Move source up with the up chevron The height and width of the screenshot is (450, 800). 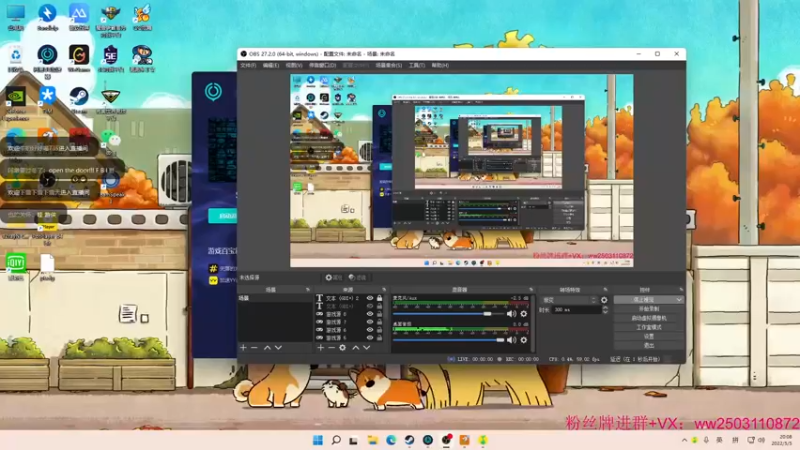[x=355, y=347]
